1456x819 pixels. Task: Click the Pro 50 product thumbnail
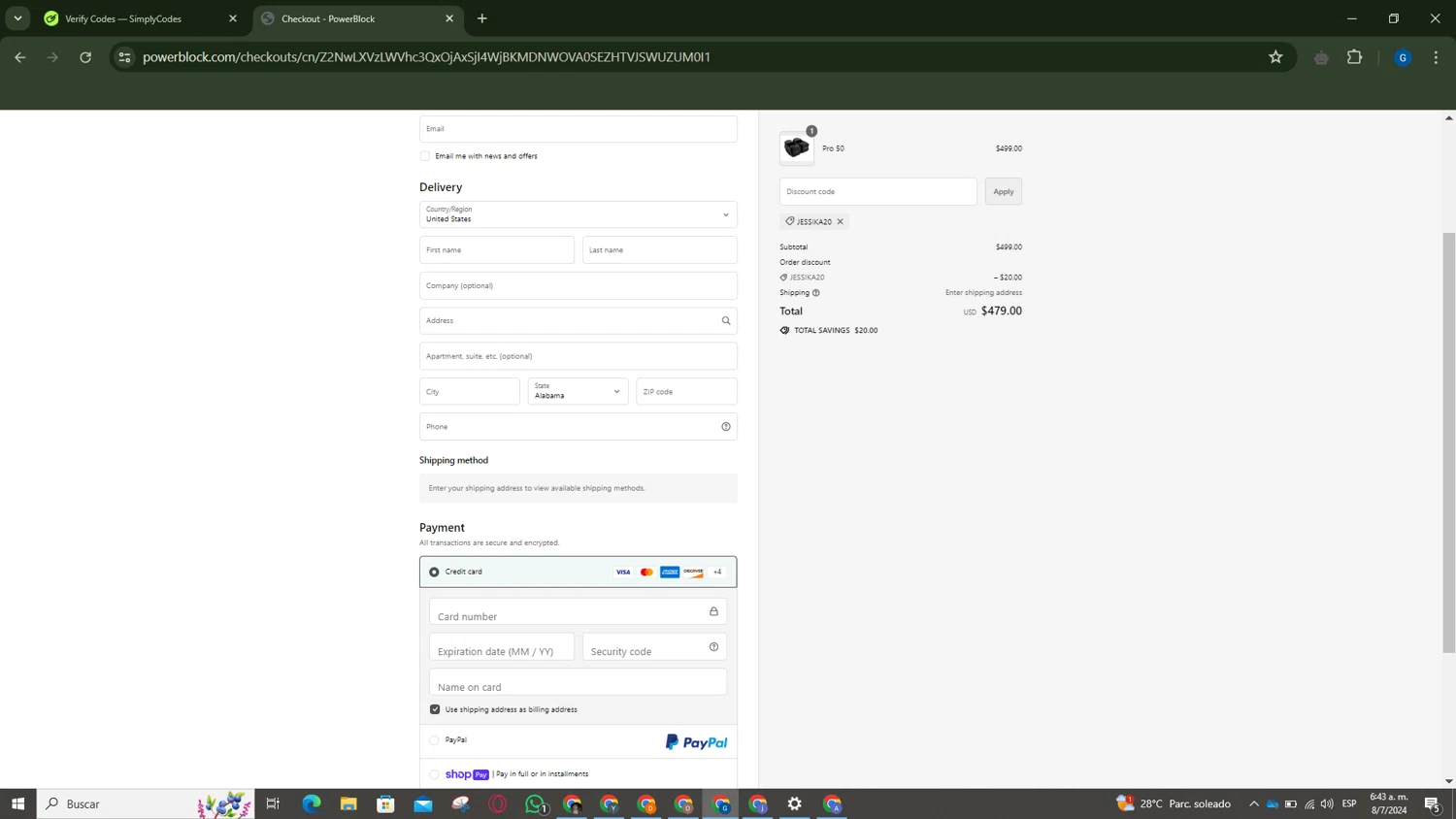point(796,148)
